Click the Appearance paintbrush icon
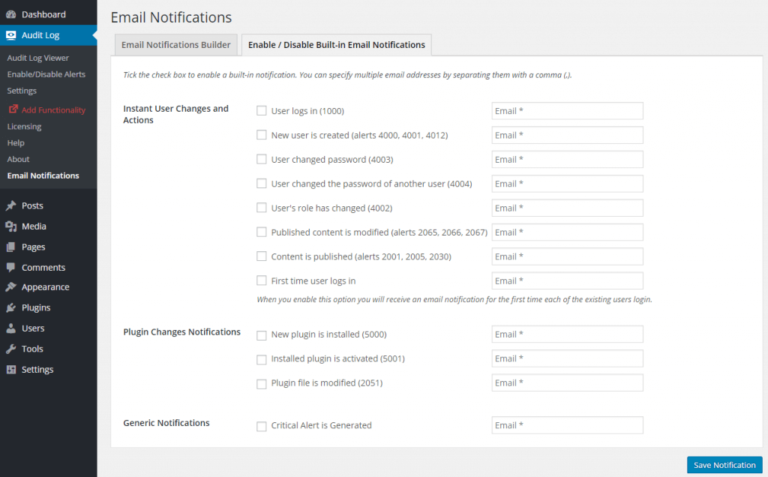Screen dimensions: 768x477 (x=11, y=287)
